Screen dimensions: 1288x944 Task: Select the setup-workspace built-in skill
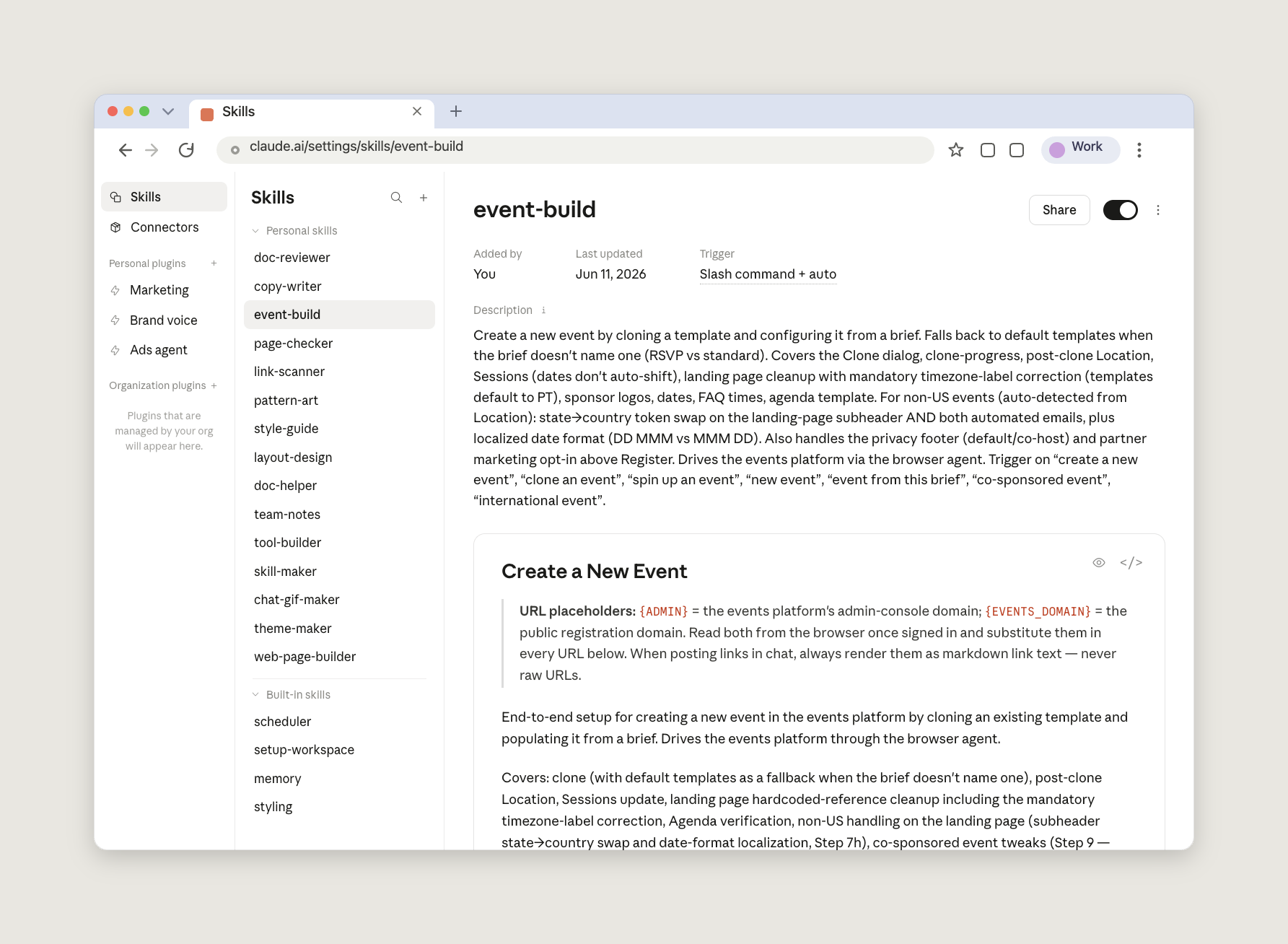point(339,750)
